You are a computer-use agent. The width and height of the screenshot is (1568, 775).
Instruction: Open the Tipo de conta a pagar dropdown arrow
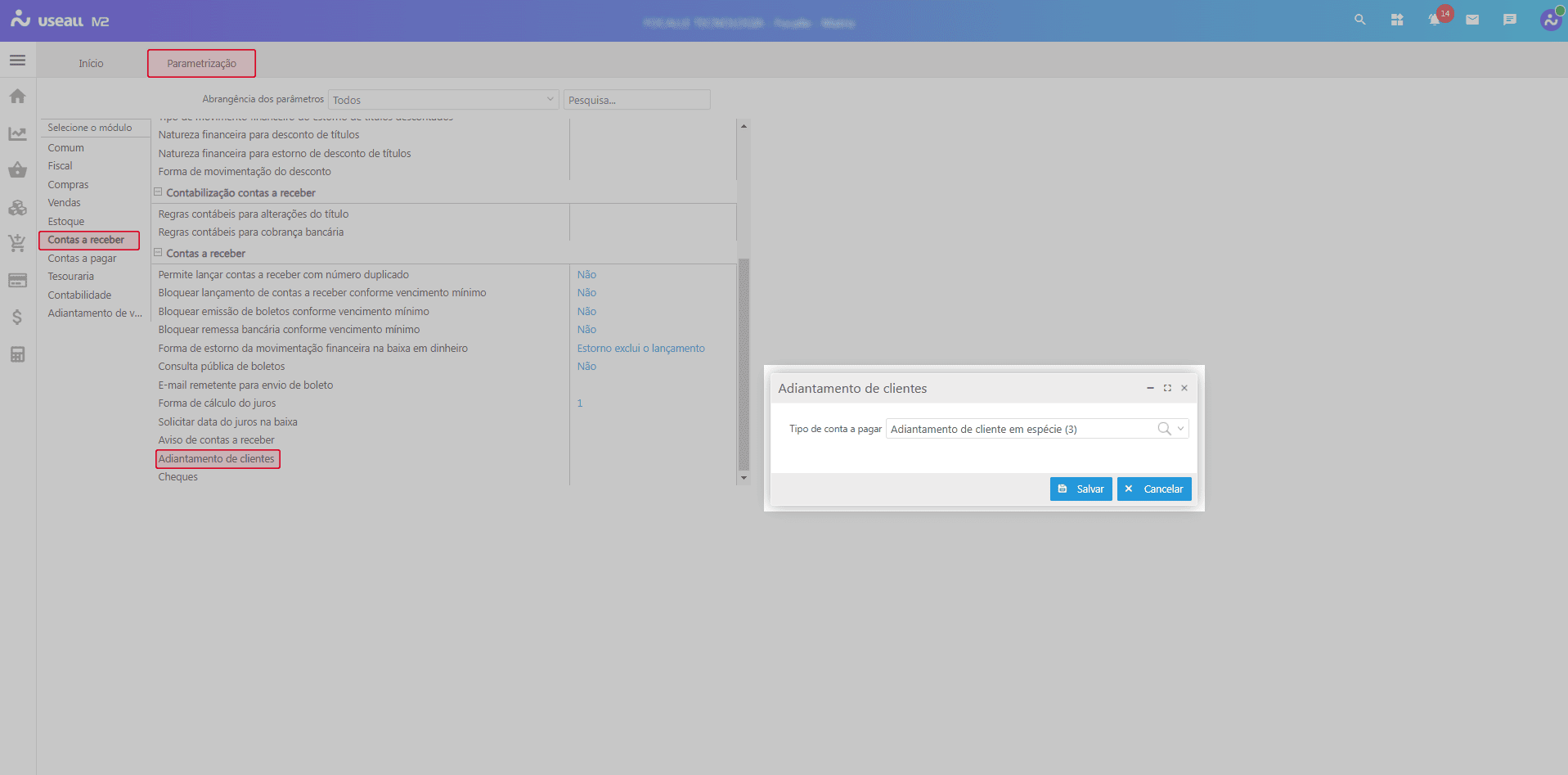pos(1180,429)
